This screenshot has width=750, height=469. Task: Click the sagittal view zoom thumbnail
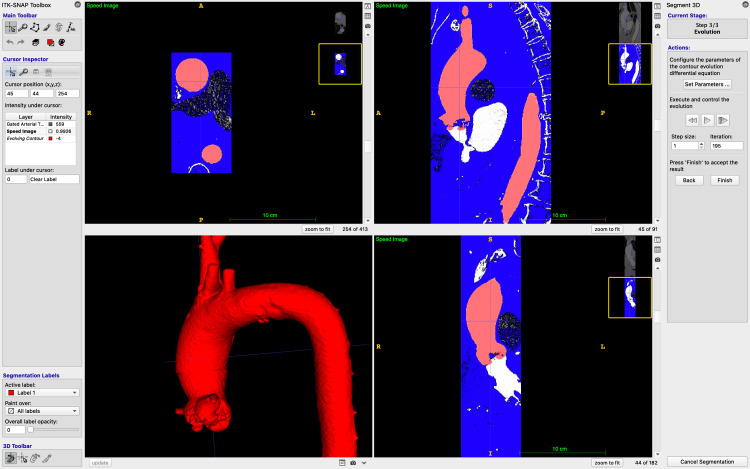point(630,64)
